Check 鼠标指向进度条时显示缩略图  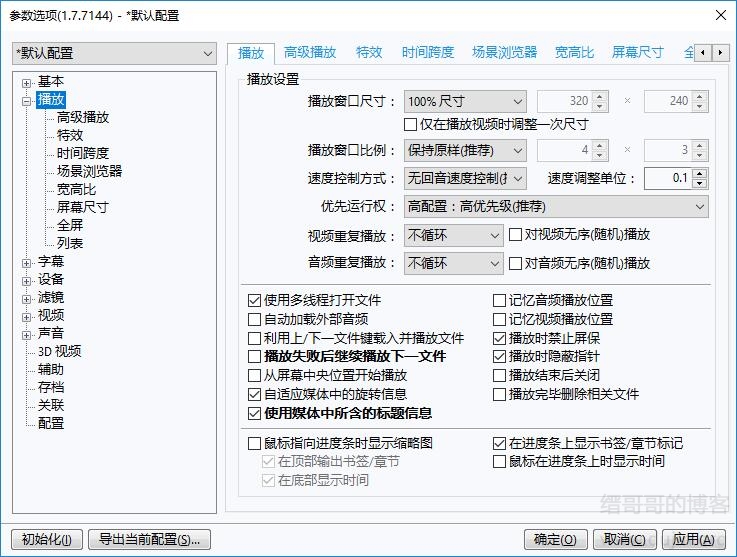pyautogui.click(x=254, y=443)
